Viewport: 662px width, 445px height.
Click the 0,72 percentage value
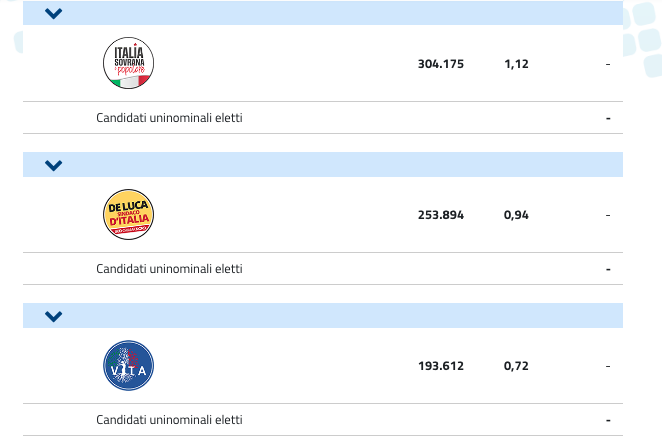[516, 366]
